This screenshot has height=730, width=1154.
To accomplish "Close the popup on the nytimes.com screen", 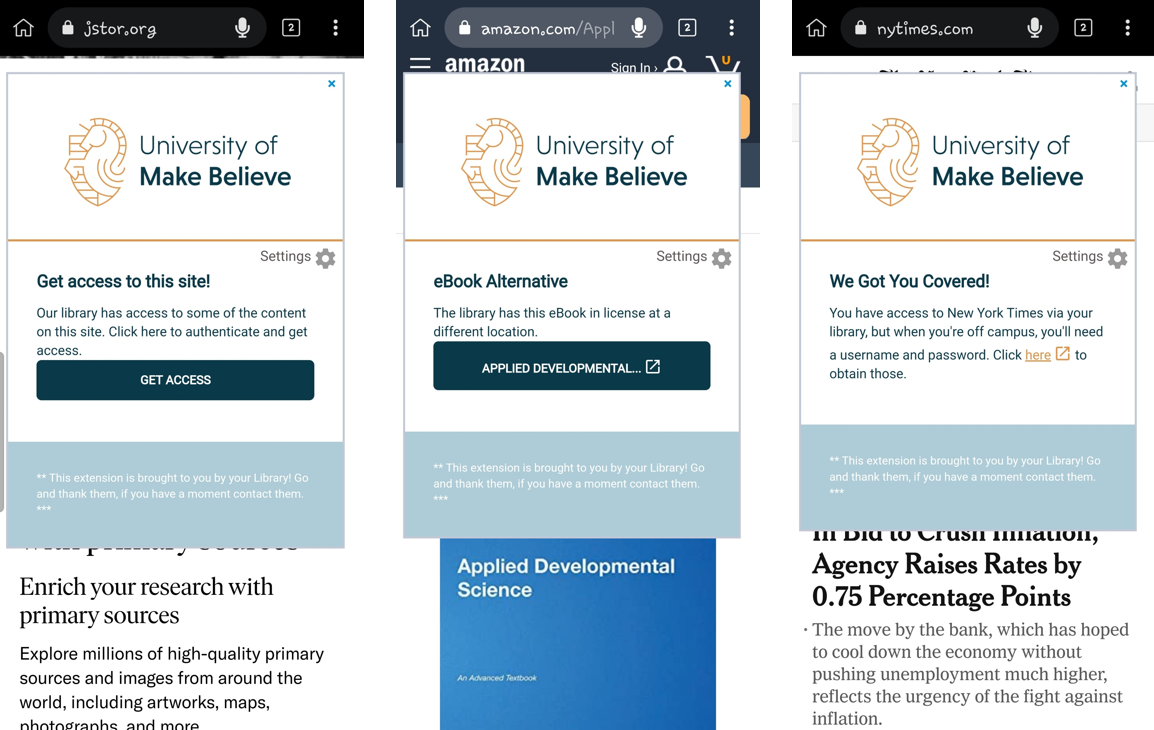I will click(x=1124, y=83).
